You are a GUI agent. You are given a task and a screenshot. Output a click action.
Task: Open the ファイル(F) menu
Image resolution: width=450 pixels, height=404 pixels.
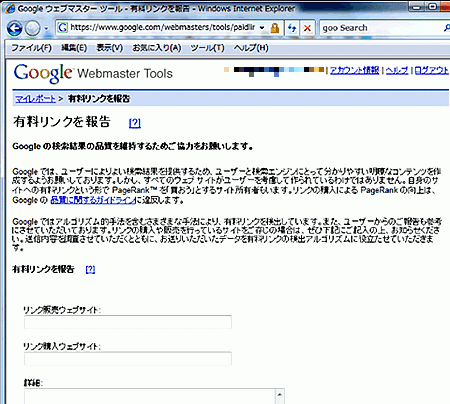click(32, 48)
